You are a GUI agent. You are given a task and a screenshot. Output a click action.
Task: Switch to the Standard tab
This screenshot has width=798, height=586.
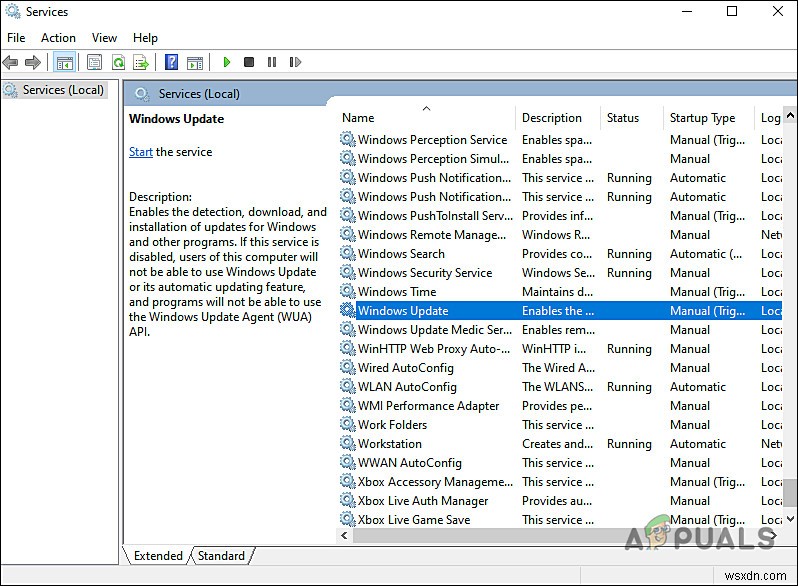221,556
